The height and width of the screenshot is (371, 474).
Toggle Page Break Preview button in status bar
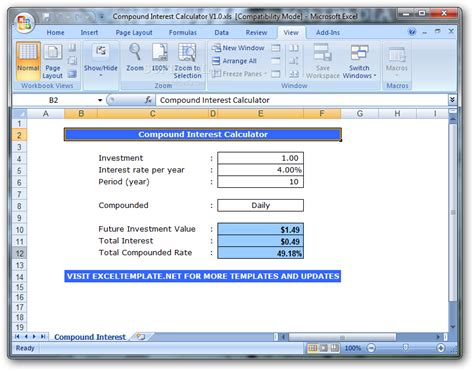pyautogui.click(x=335, y=348)
